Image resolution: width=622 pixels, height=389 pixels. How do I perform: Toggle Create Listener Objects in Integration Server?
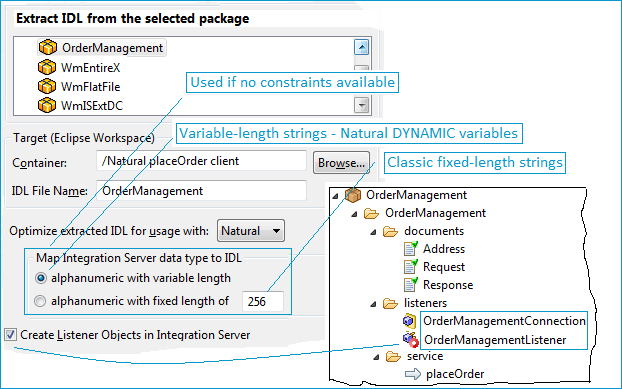(11, 335)
